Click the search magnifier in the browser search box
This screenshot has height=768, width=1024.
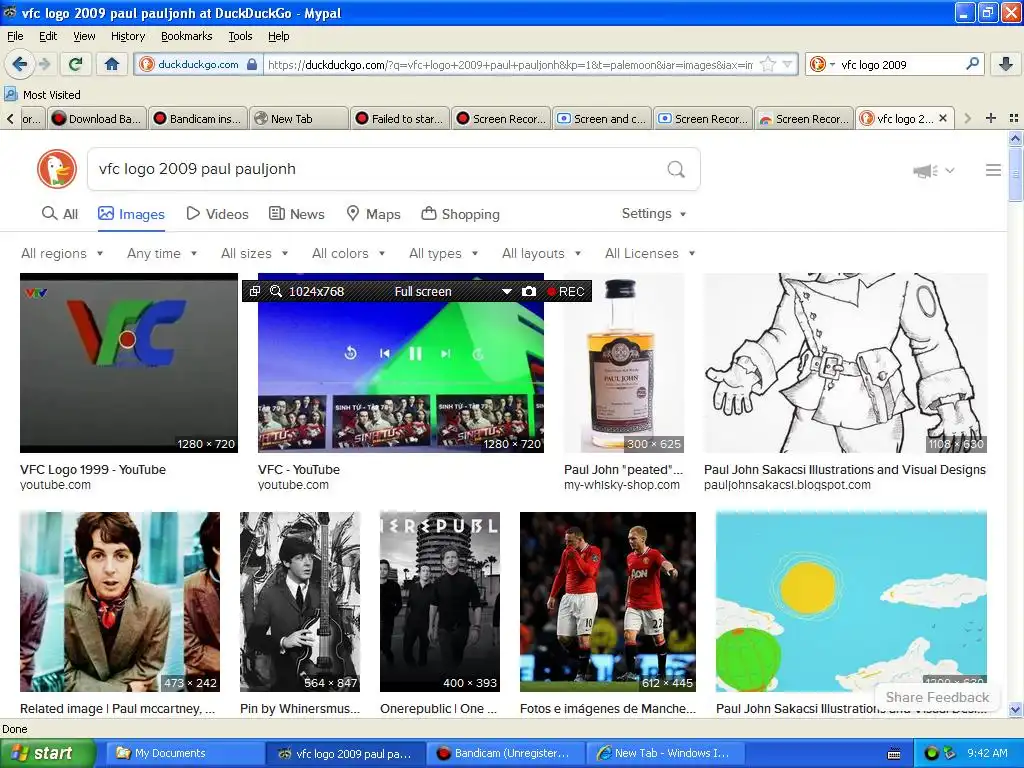point(972,64)
